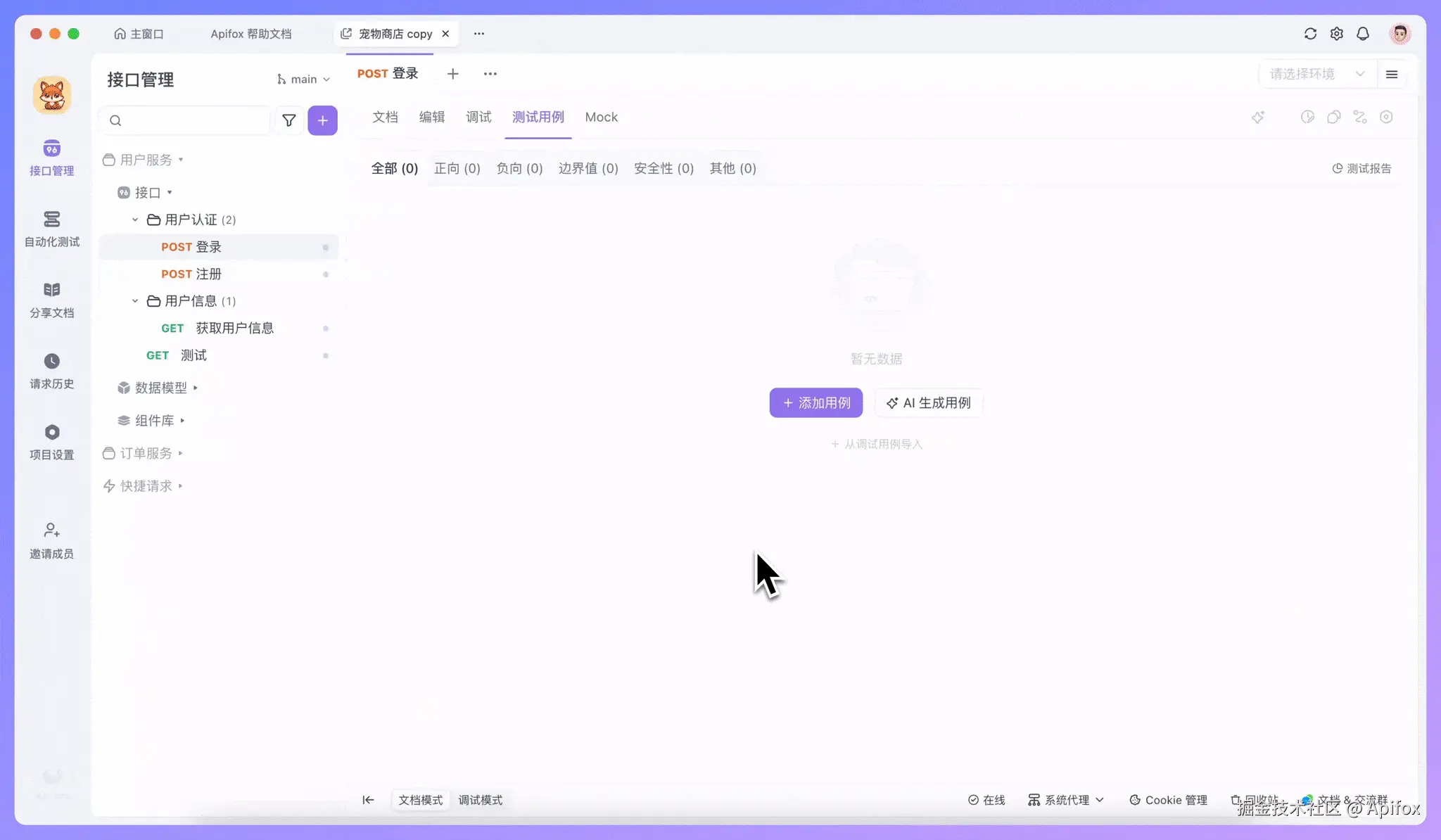Open 分享文档 from the sidebar

(51, 299)
